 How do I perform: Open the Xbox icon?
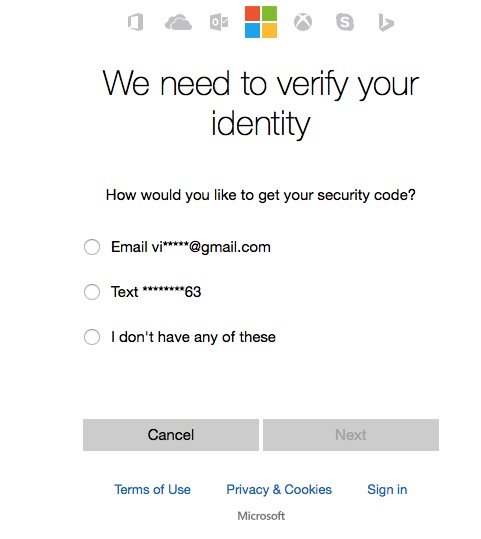click(303, 22)
